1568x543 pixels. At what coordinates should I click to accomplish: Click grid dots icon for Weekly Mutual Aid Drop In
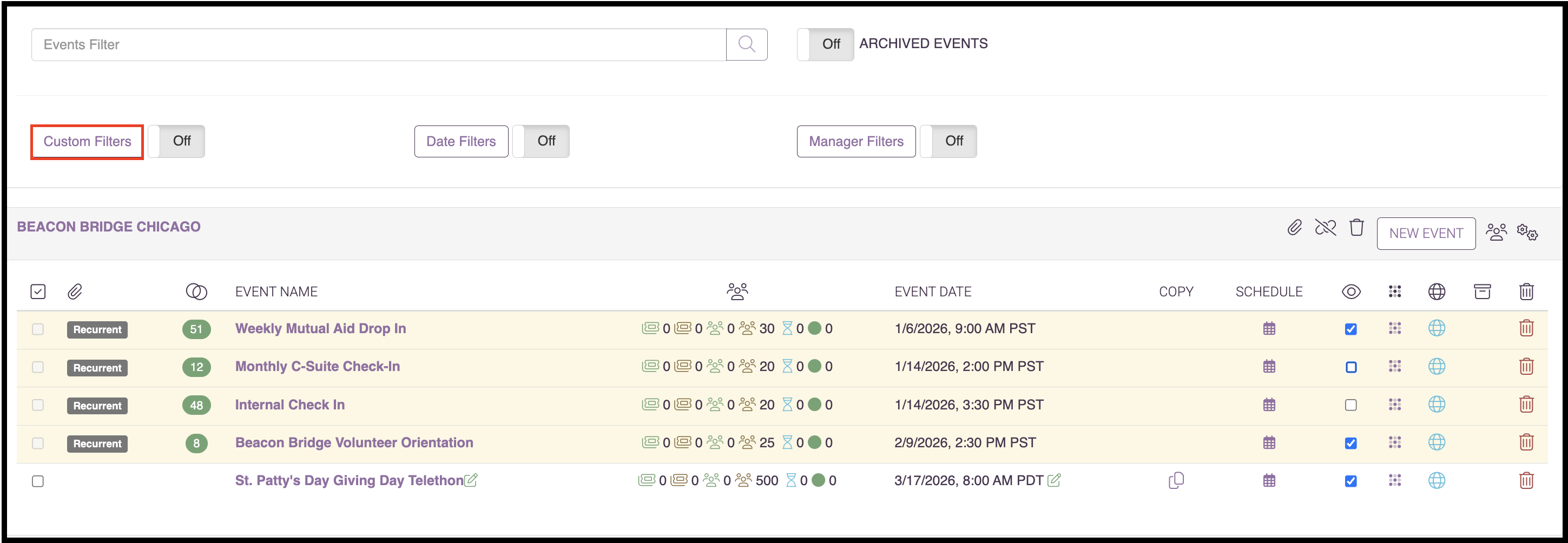point(1394,329)
